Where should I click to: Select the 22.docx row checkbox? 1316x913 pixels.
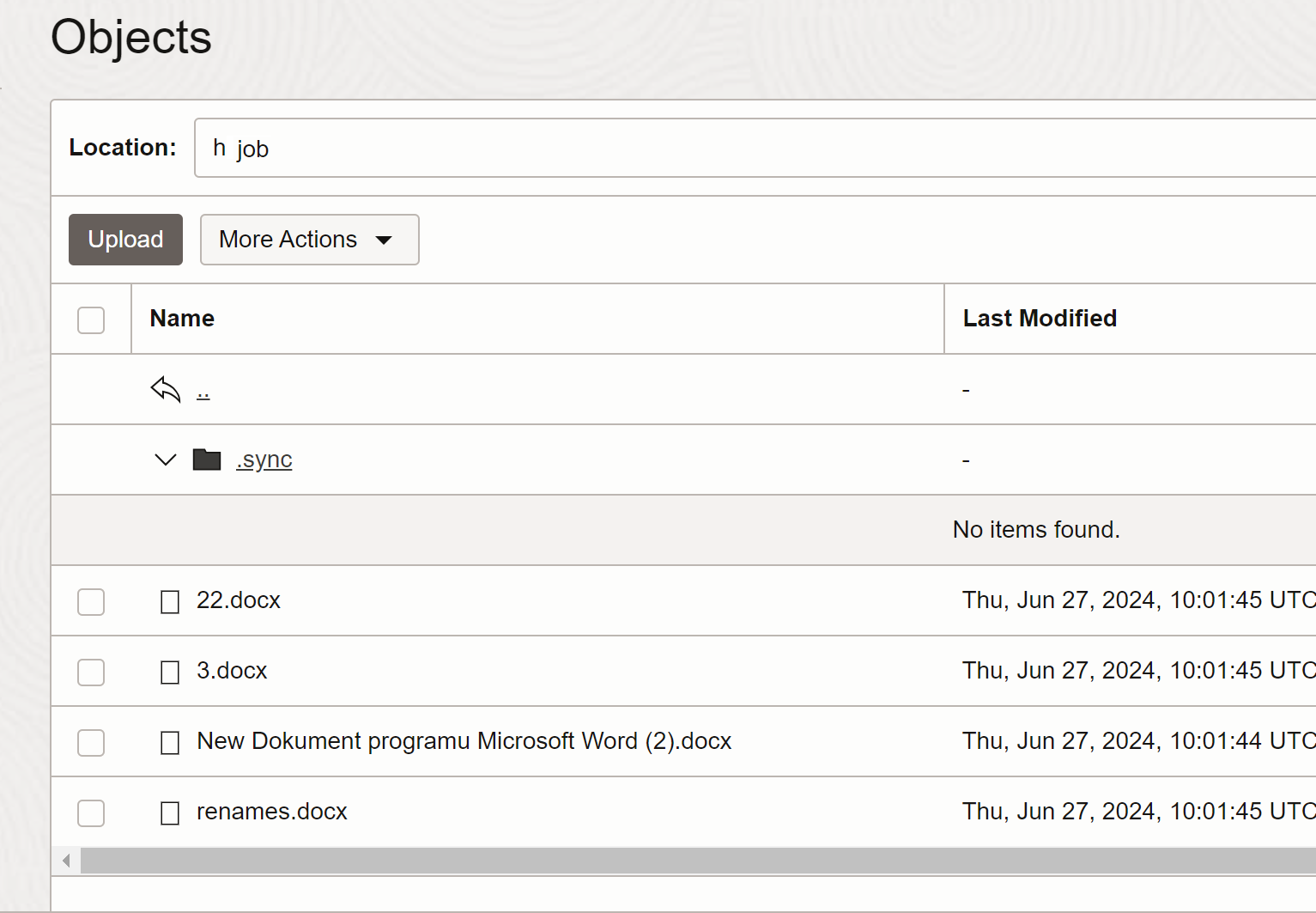91,601
